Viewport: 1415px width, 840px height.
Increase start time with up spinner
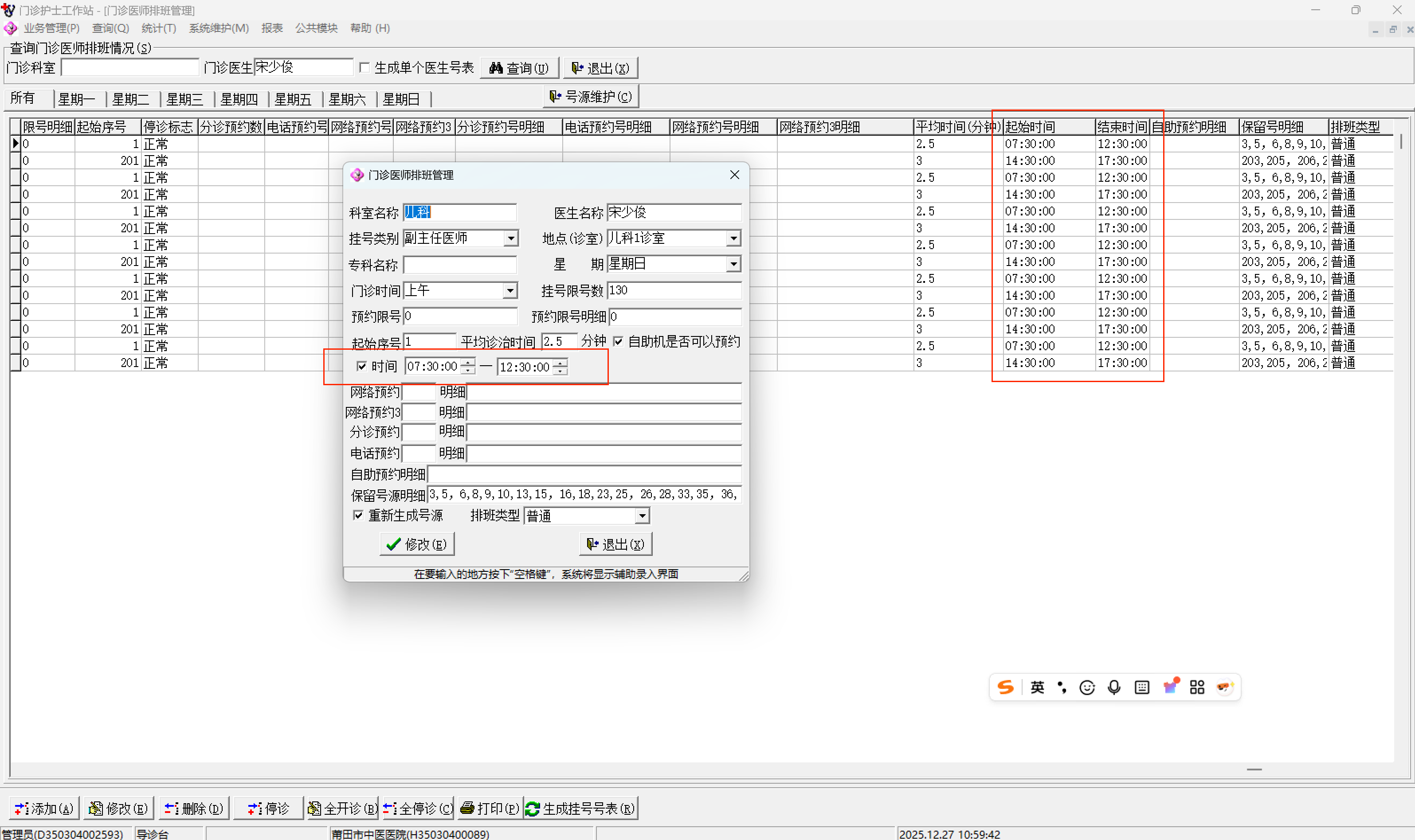468,363
